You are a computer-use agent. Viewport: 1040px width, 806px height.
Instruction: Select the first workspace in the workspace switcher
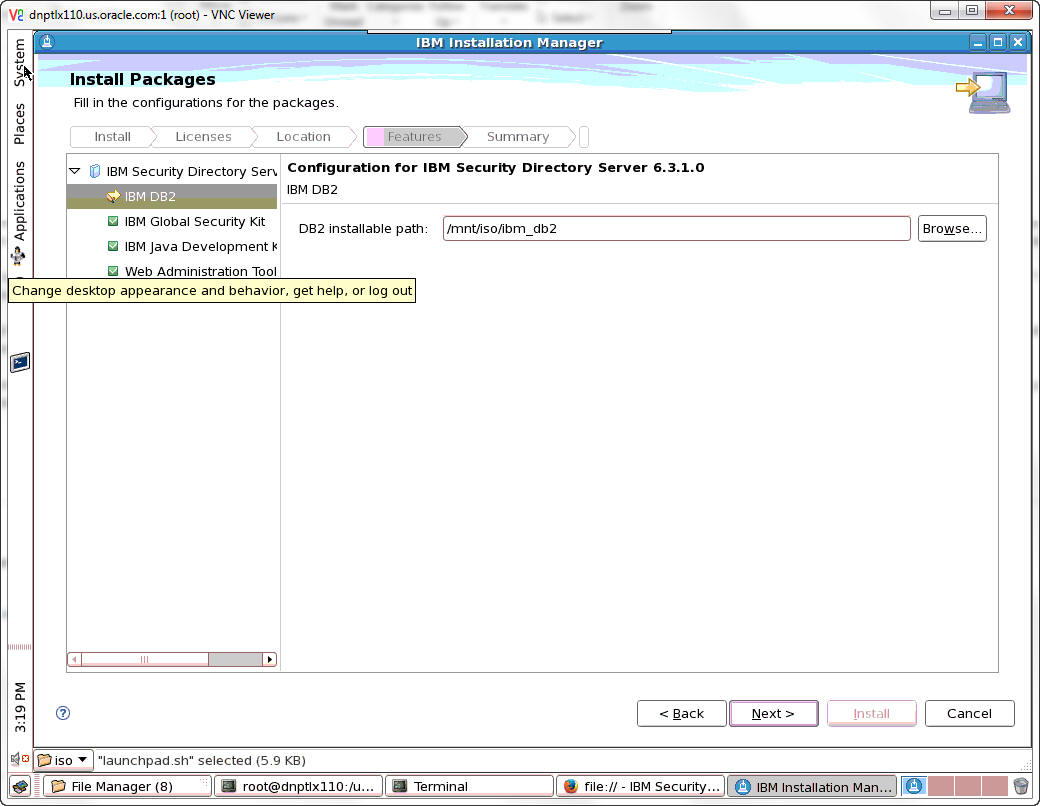pos(914,786)
